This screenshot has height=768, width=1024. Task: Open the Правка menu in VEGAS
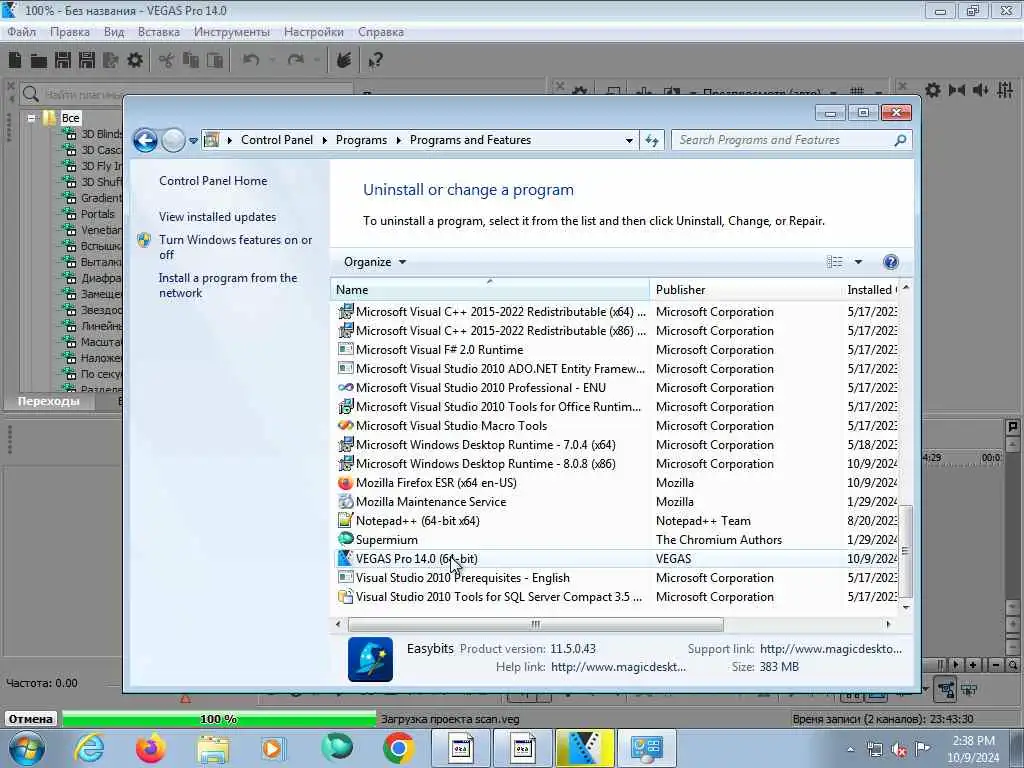coord(70,32)
